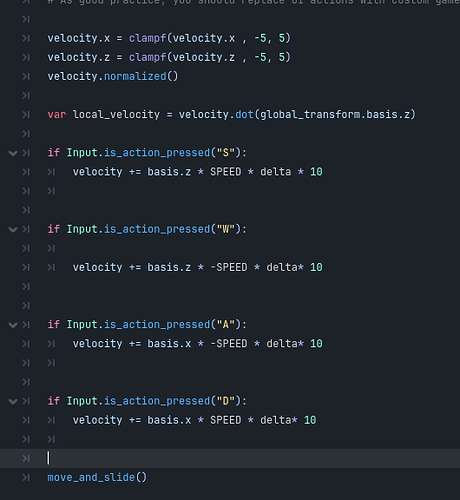Click the "D" string literal
This screenshot has height=500, width=460.
226,401
